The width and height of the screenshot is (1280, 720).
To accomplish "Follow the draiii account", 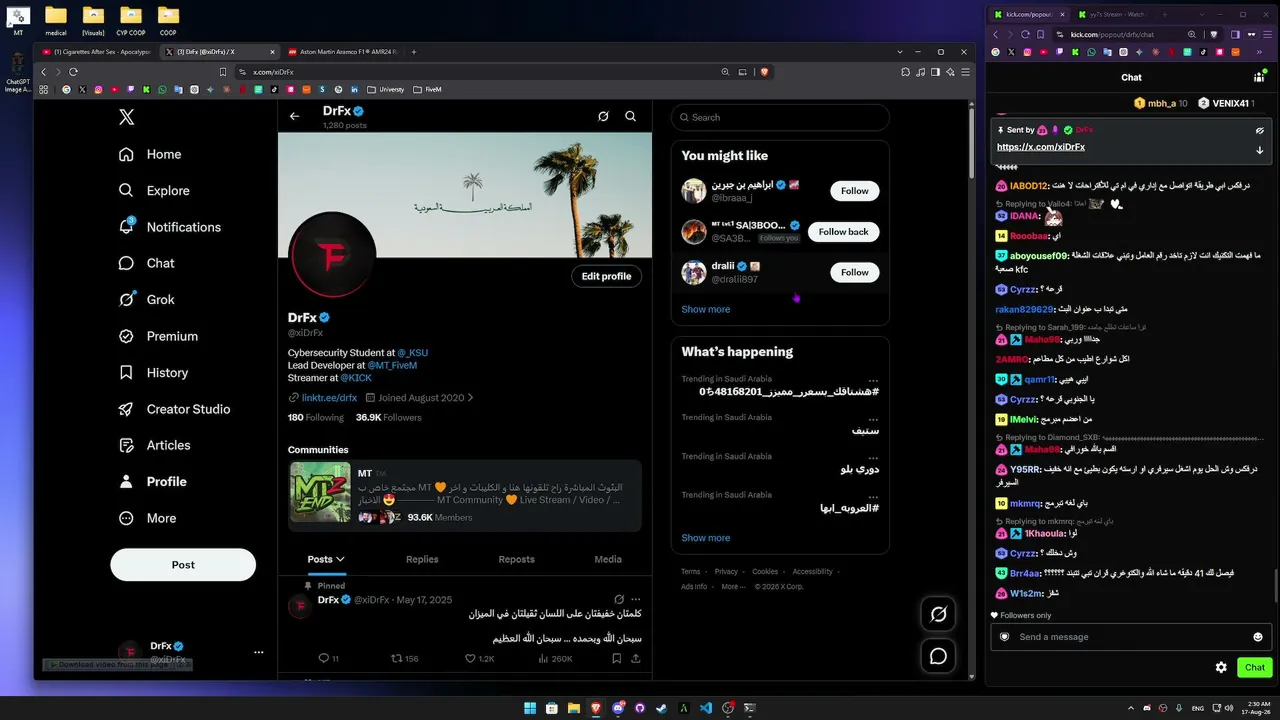I will [x=855, y=272].
